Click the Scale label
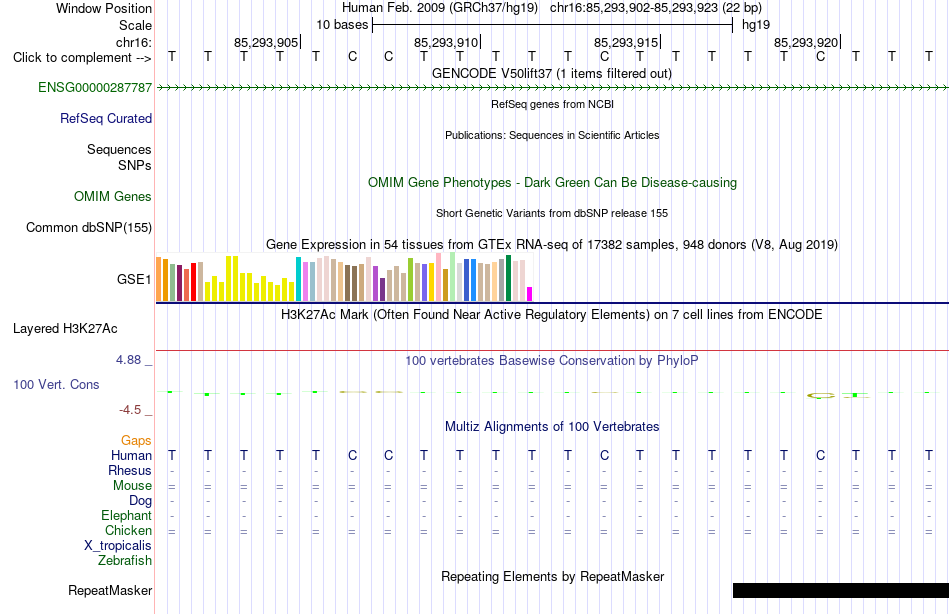 [135, 25]
